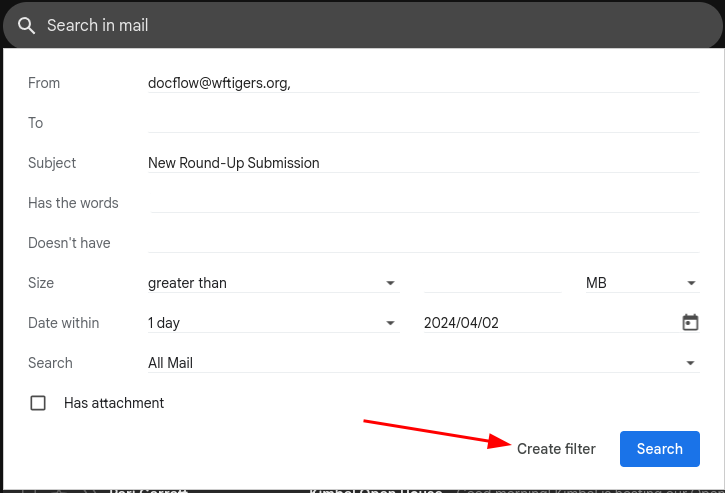Open the date picker calendar icon
The image size is (725, 493).
click(690, 322)
